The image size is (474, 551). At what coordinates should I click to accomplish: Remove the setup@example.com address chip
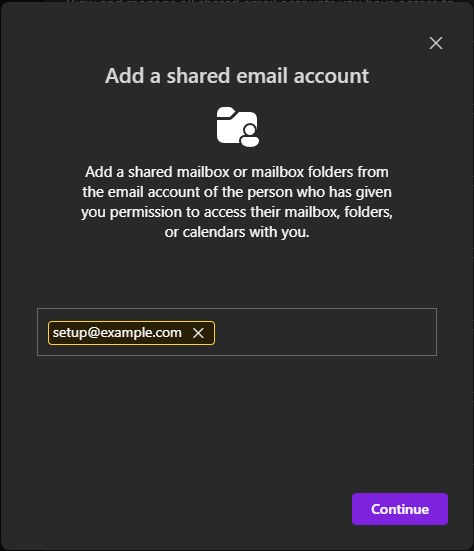[199, 333]
